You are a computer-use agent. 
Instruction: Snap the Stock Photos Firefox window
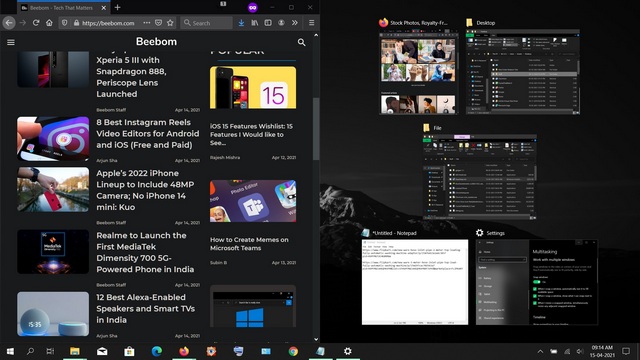pos(418,71)
